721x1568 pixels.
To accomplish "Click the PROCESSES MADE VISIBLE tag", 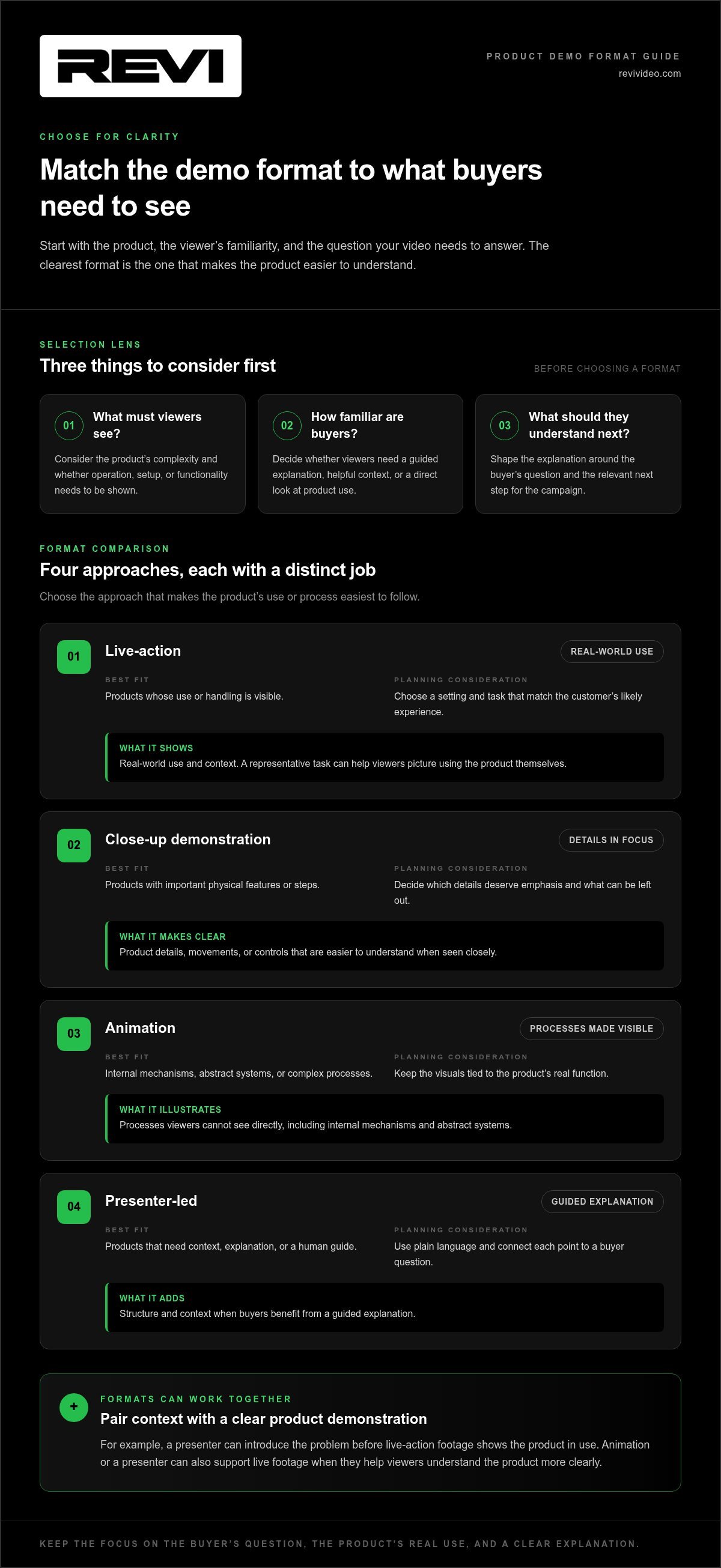I will click(x=591, y=1029).
